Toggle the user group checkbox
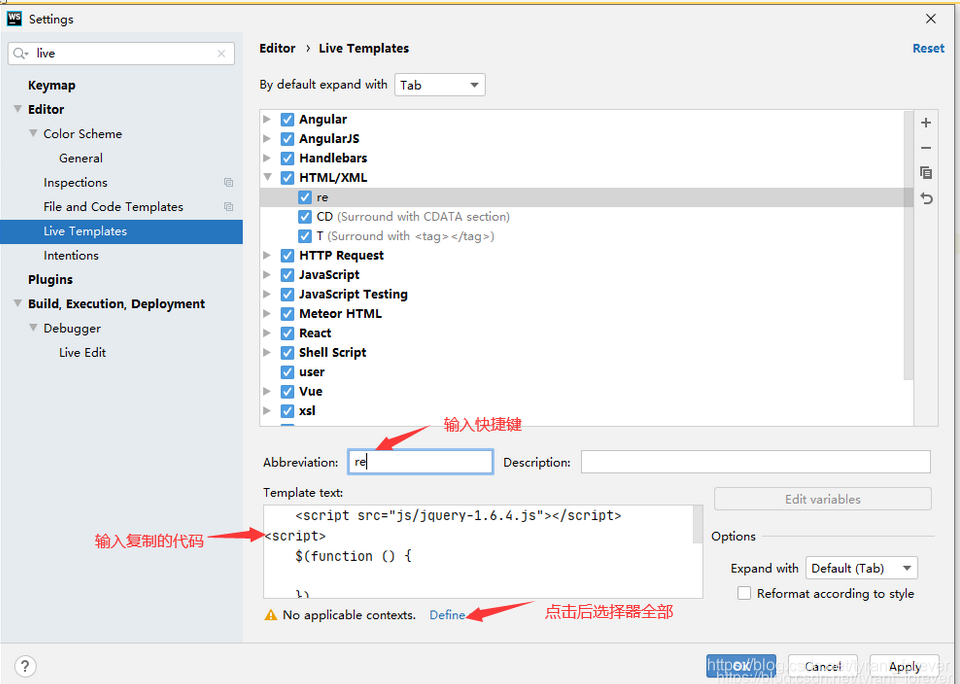 [x=287, y=372]
